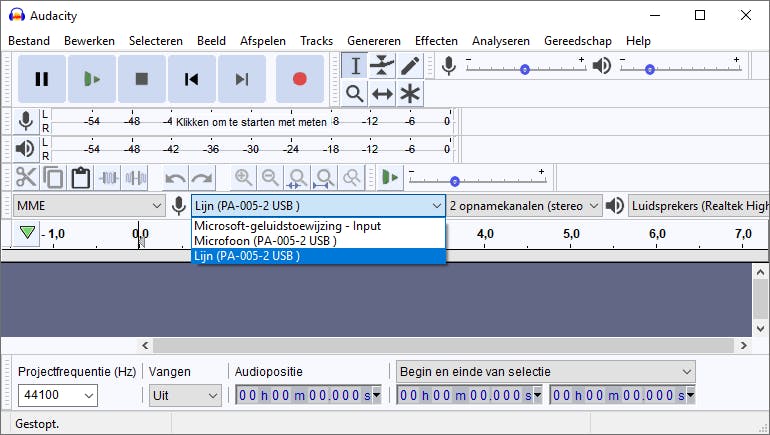Open the Tracks menu
Image resolution: width=770 pixels, height=435 pixels.
click(316, 41)
